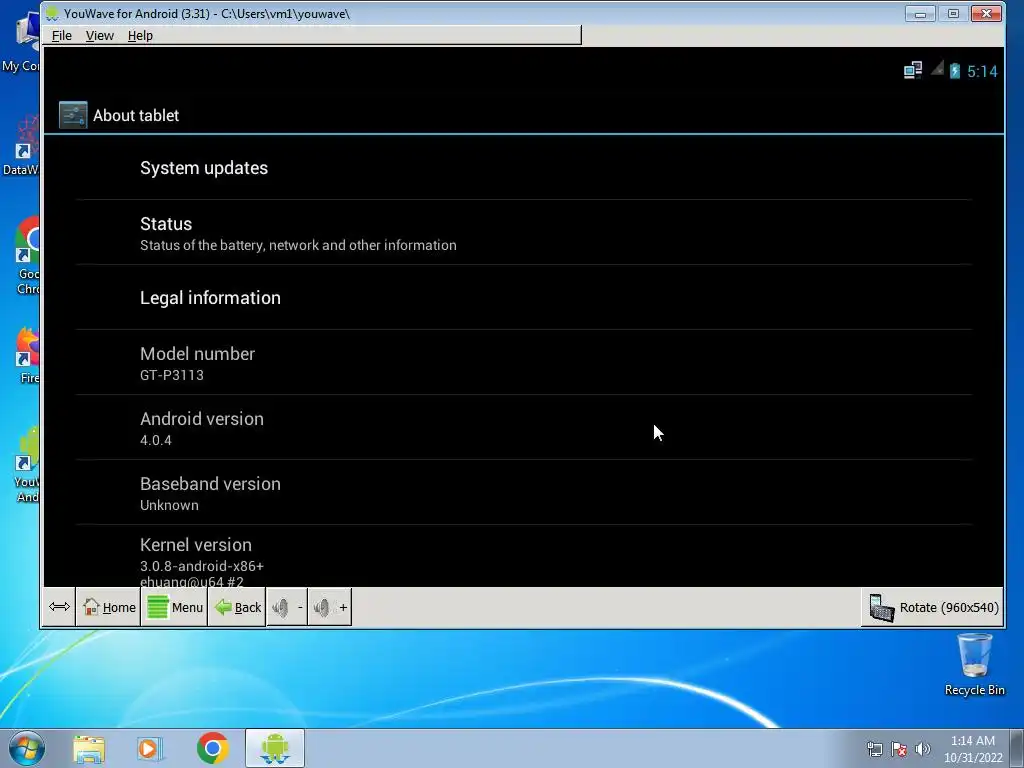Open Legal information
Image resolution: width=1024 pixels, height=768 pixels.
(524, 298)
